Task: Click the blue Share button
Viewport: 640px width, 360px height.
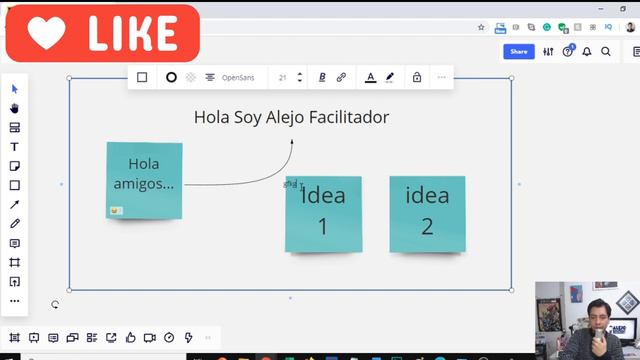Action: point(519,51)
